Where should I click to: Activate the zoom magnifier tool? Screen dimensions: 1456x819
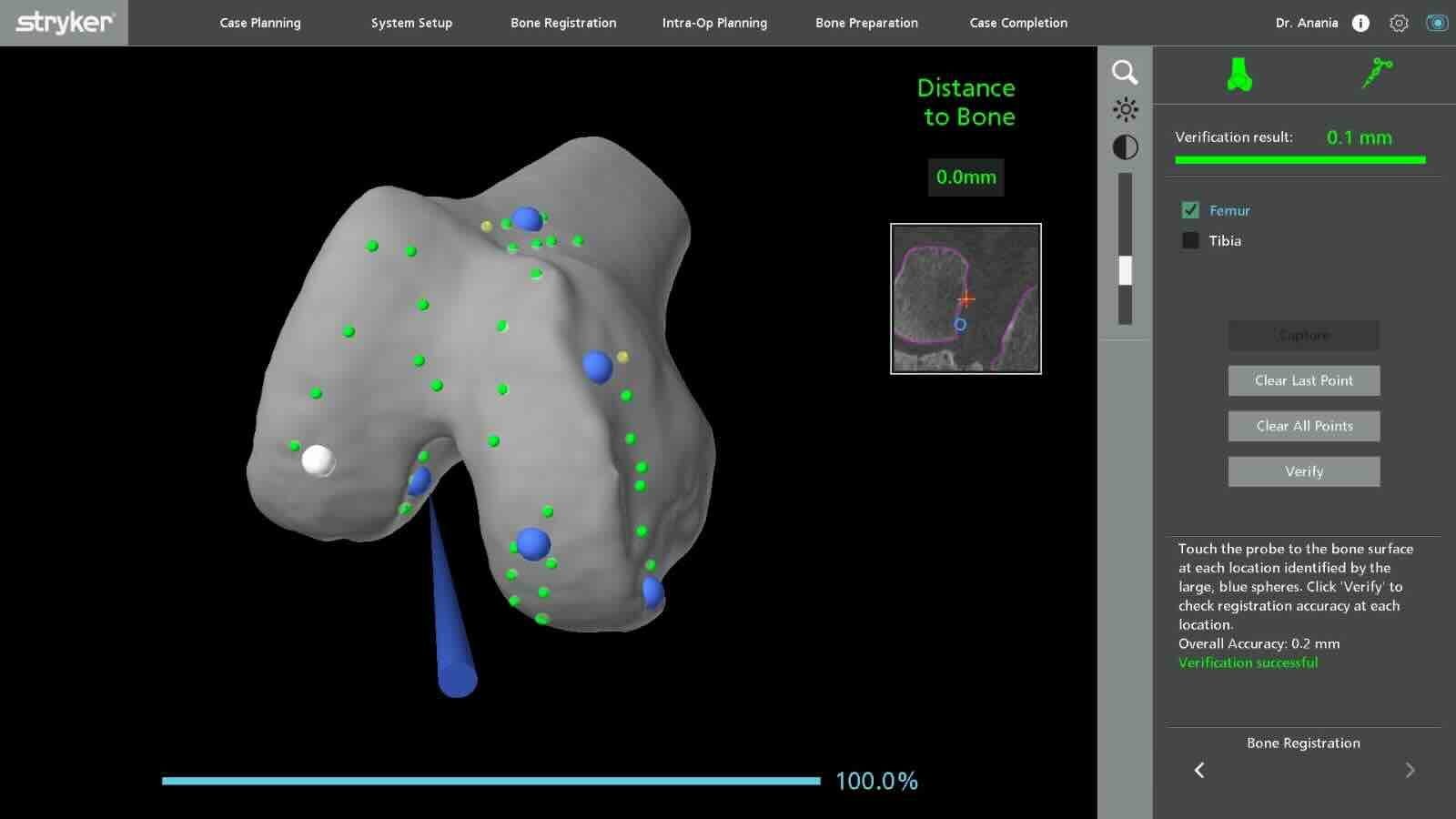pos(1126,72)
